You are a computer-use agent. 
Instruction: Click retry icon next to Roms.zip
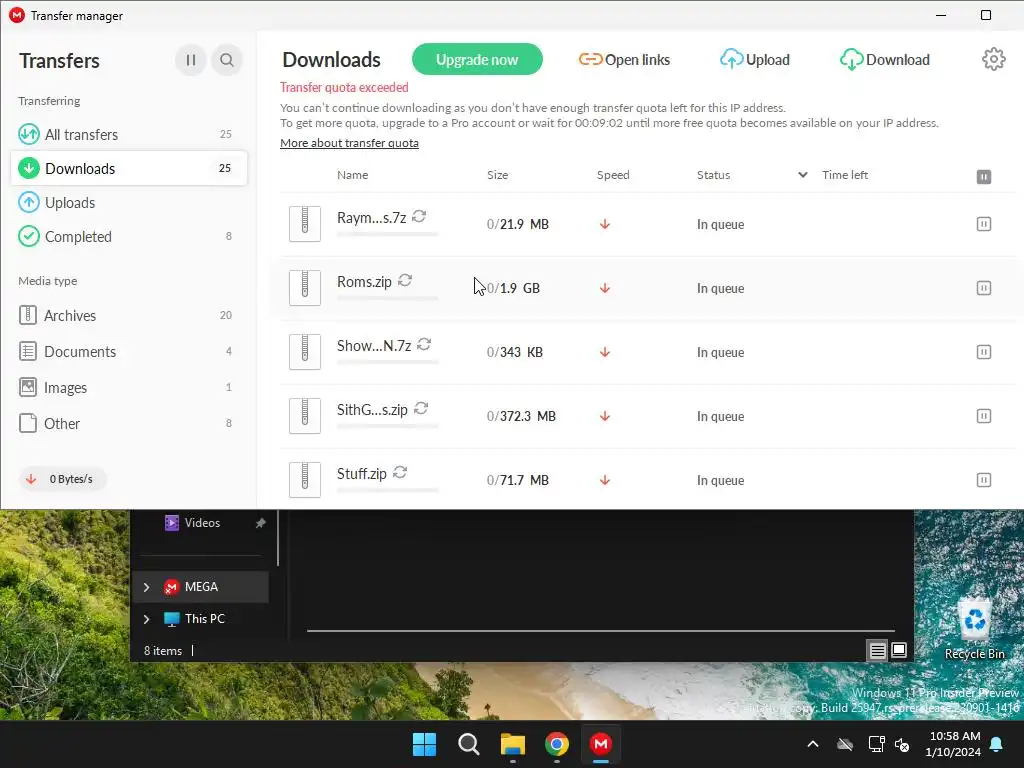tap(405, 280)
